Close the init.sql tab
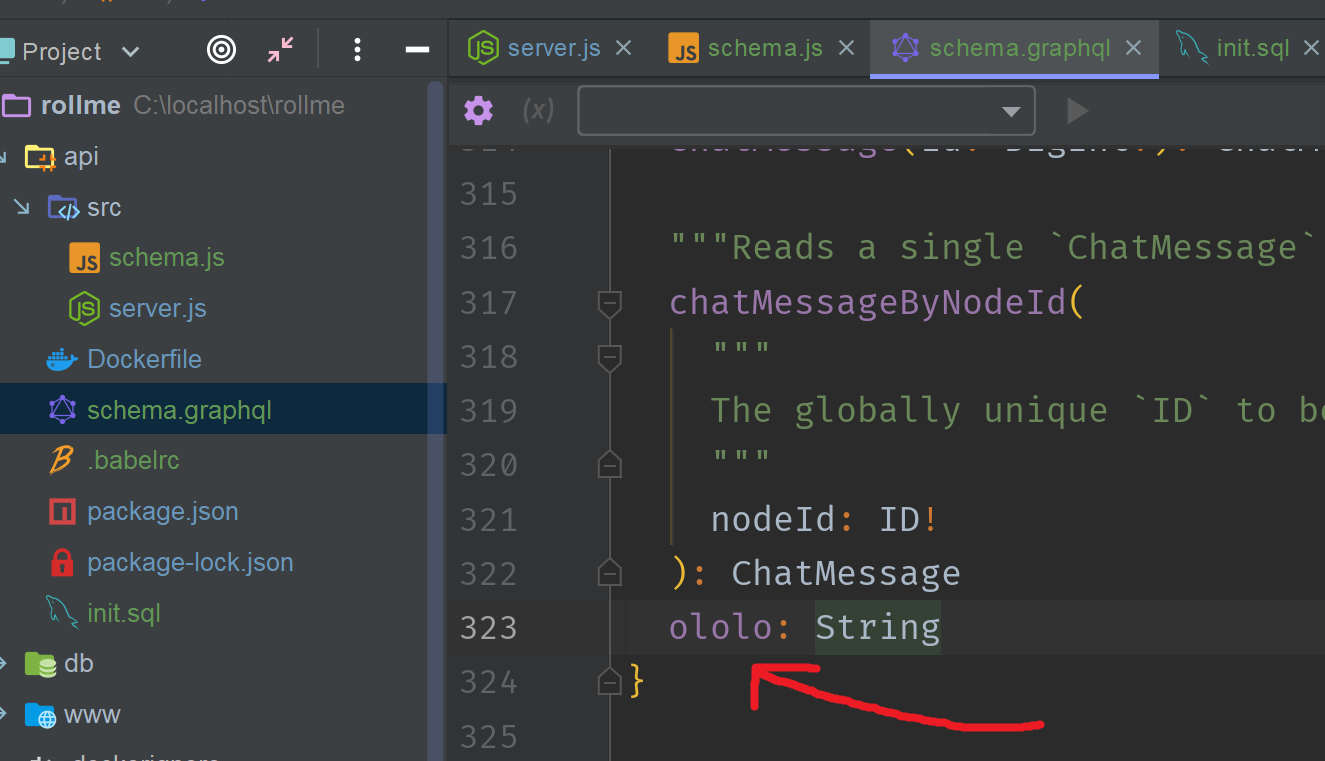The image size is (1325, 761). point(1312,47)
